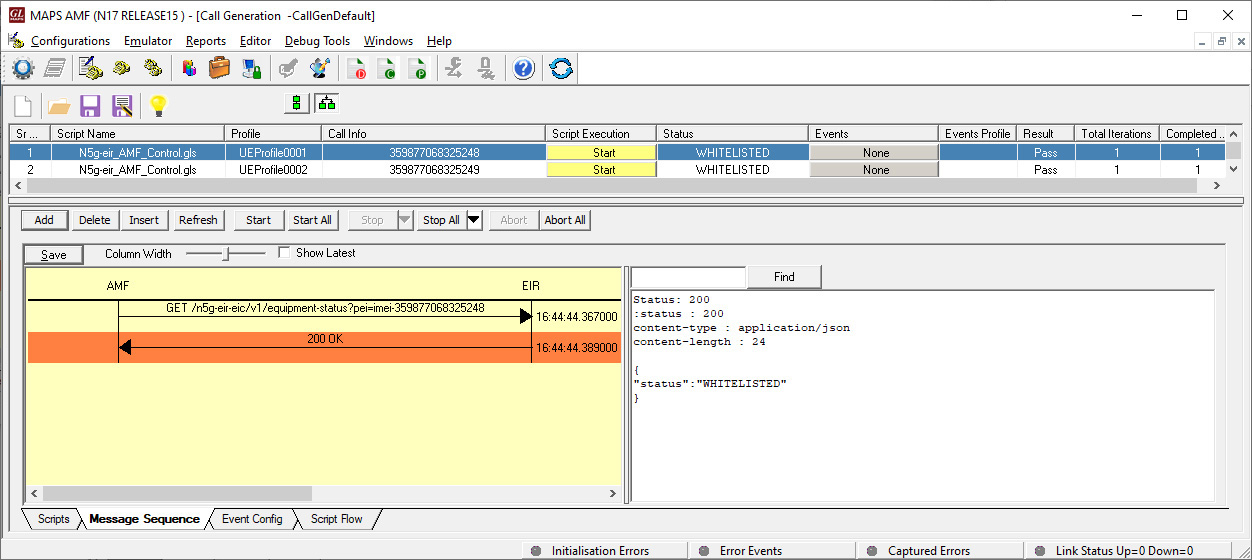
Task: Click the single yellow telephone icon
Action: [x=121, y=68]
